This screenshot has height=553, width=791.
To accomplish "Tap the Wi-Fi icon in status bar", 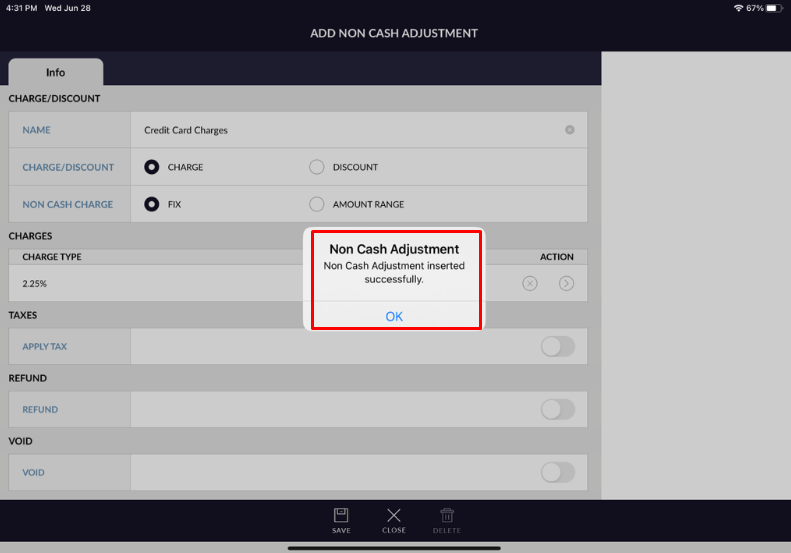I will click(x=738, y=8).
